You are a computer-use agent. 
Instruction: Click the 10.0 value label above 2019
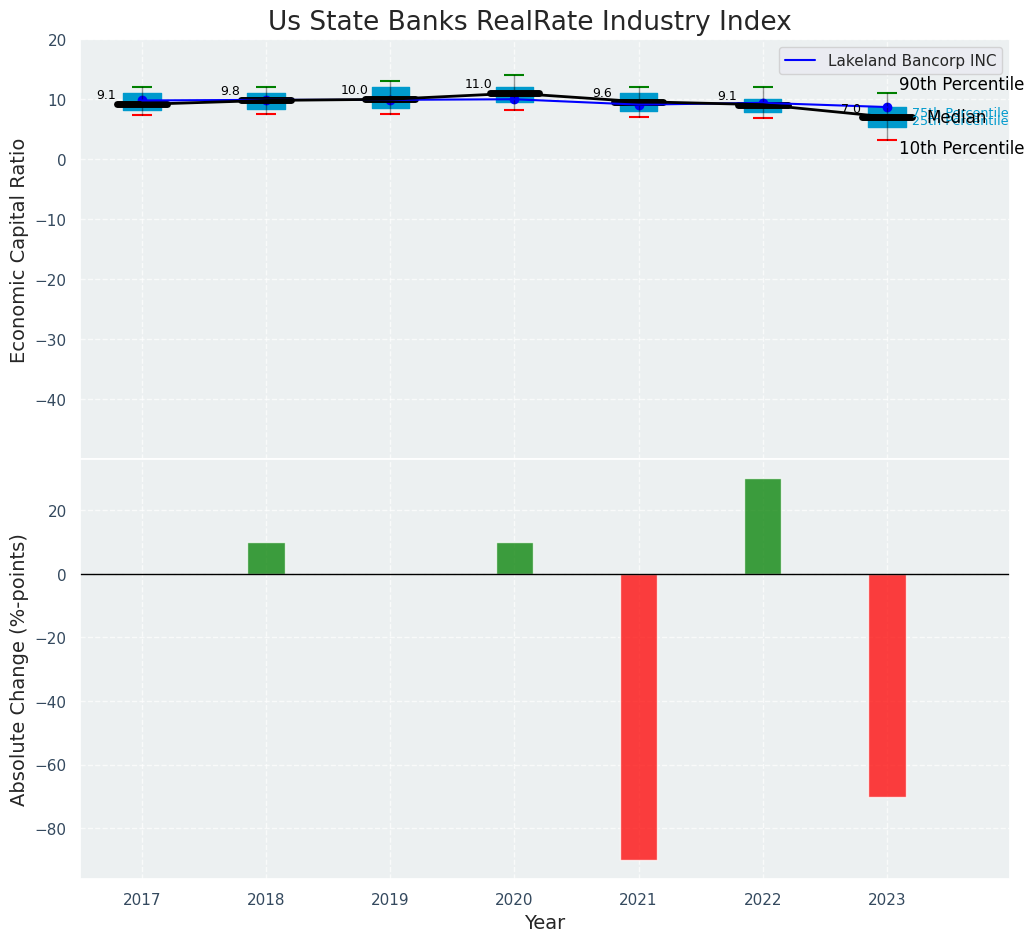pos(354,90)
